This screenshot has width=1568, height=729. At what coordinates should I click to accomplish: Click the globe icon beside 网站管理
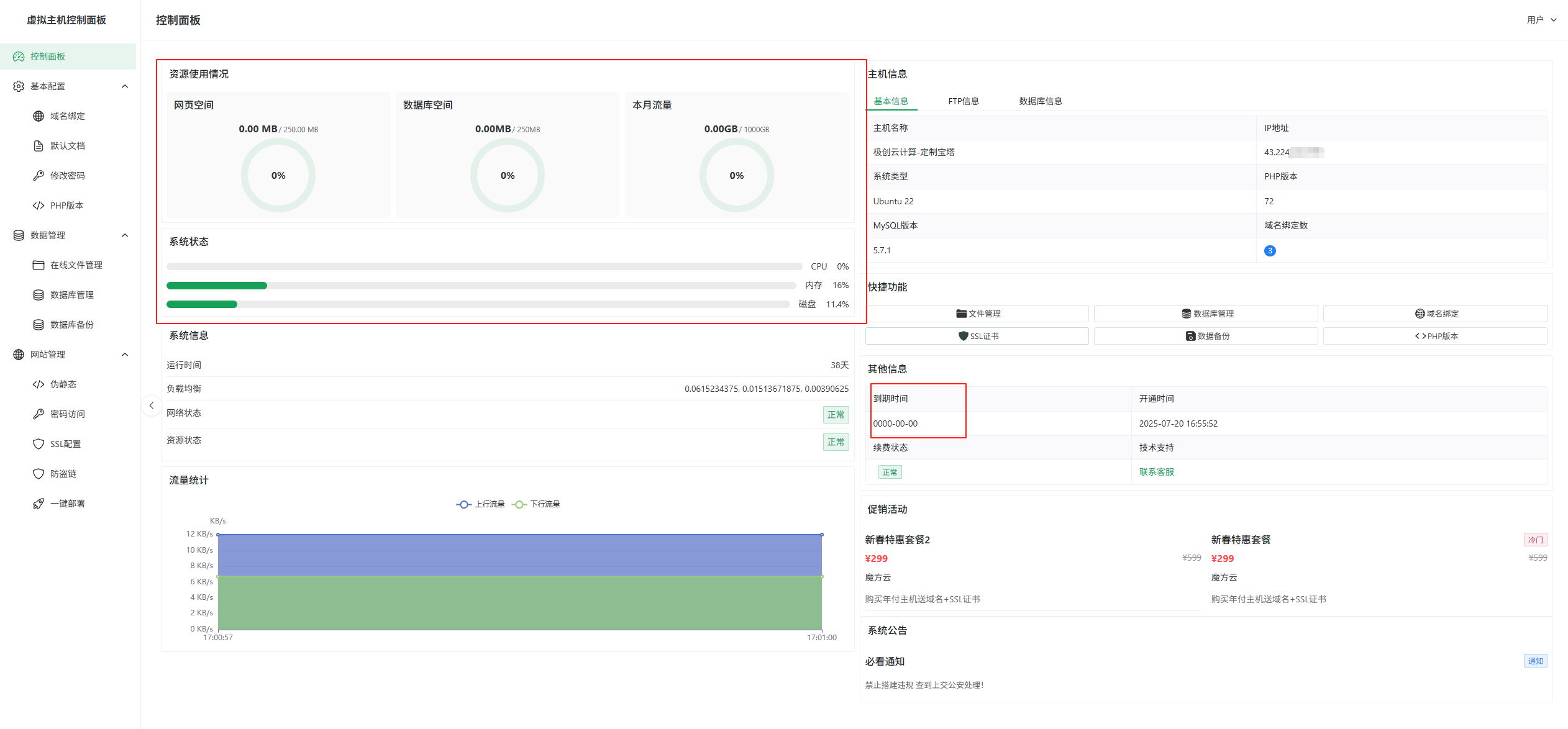pyautogui.click(x=19, y=355)
